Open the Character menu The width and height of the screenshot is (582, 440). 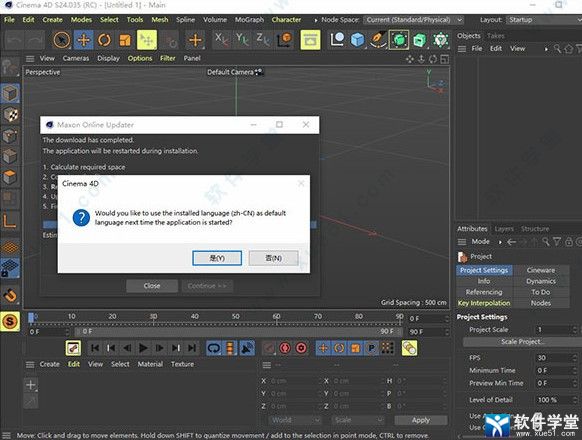pyautogui.click(x=286, y=20)
